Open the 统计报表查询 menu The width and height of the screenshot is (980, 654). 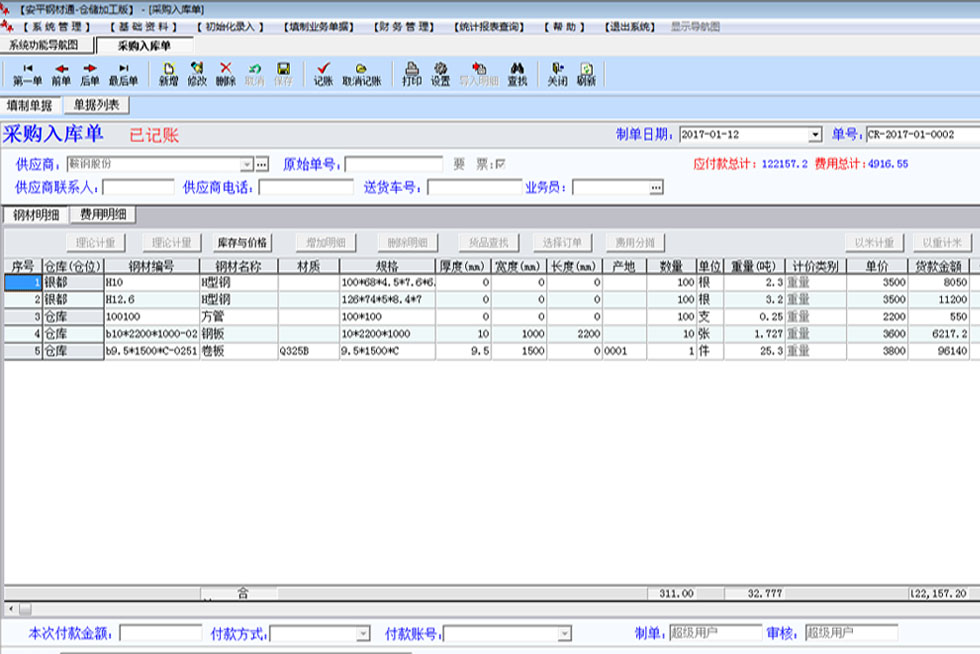coord(489,27)
